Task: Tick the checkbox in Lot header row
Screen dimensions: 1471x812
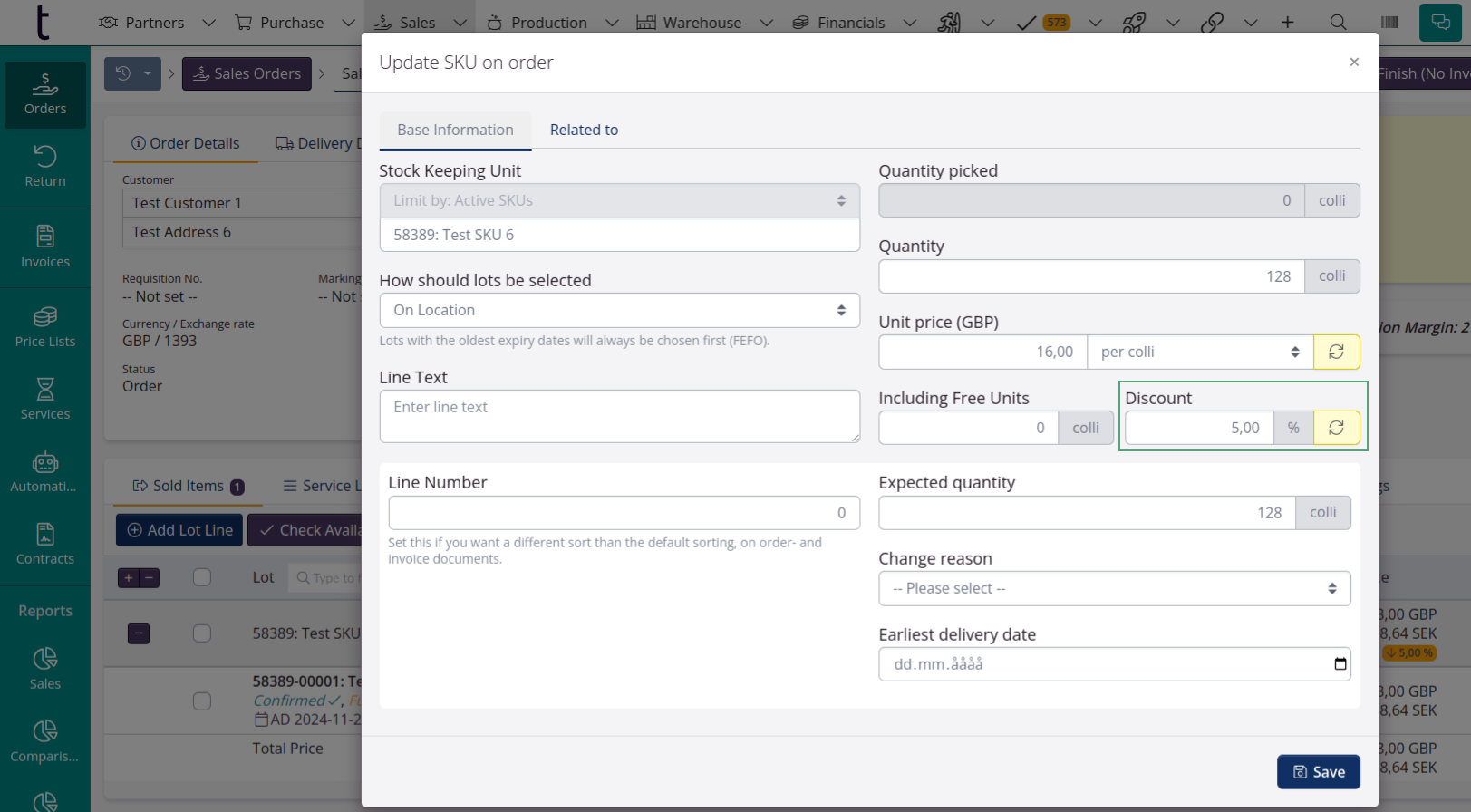Action: pos(202,577)
